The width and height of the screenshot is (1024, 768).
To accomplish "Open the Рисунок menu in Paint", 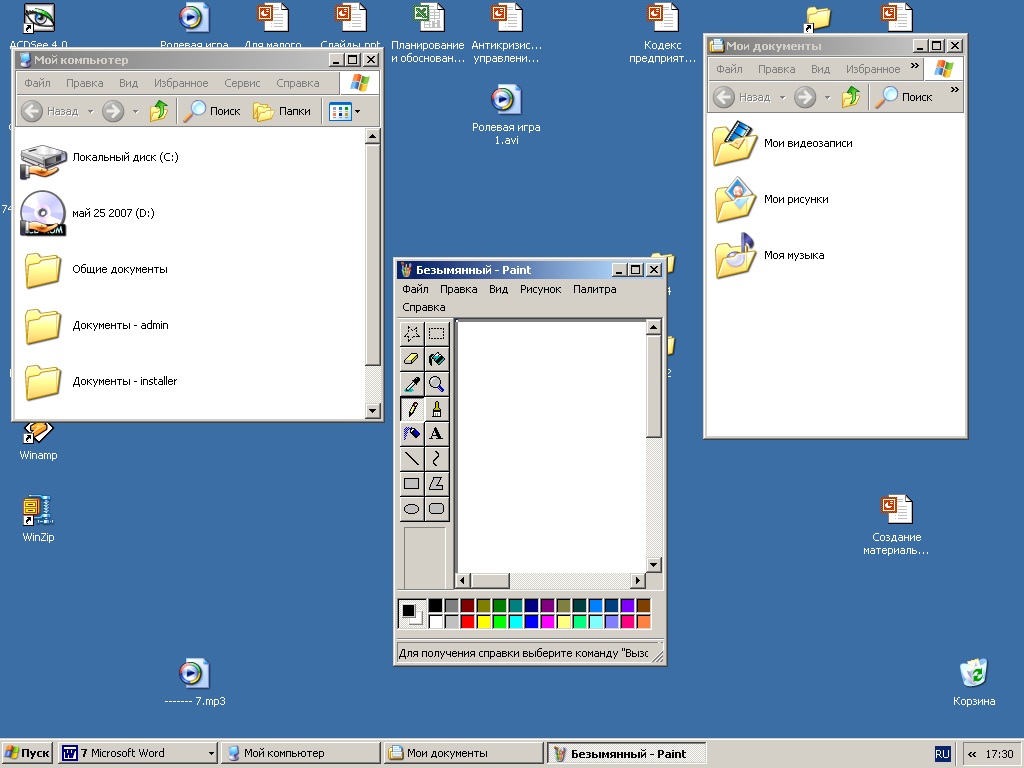I will [540, 289].
